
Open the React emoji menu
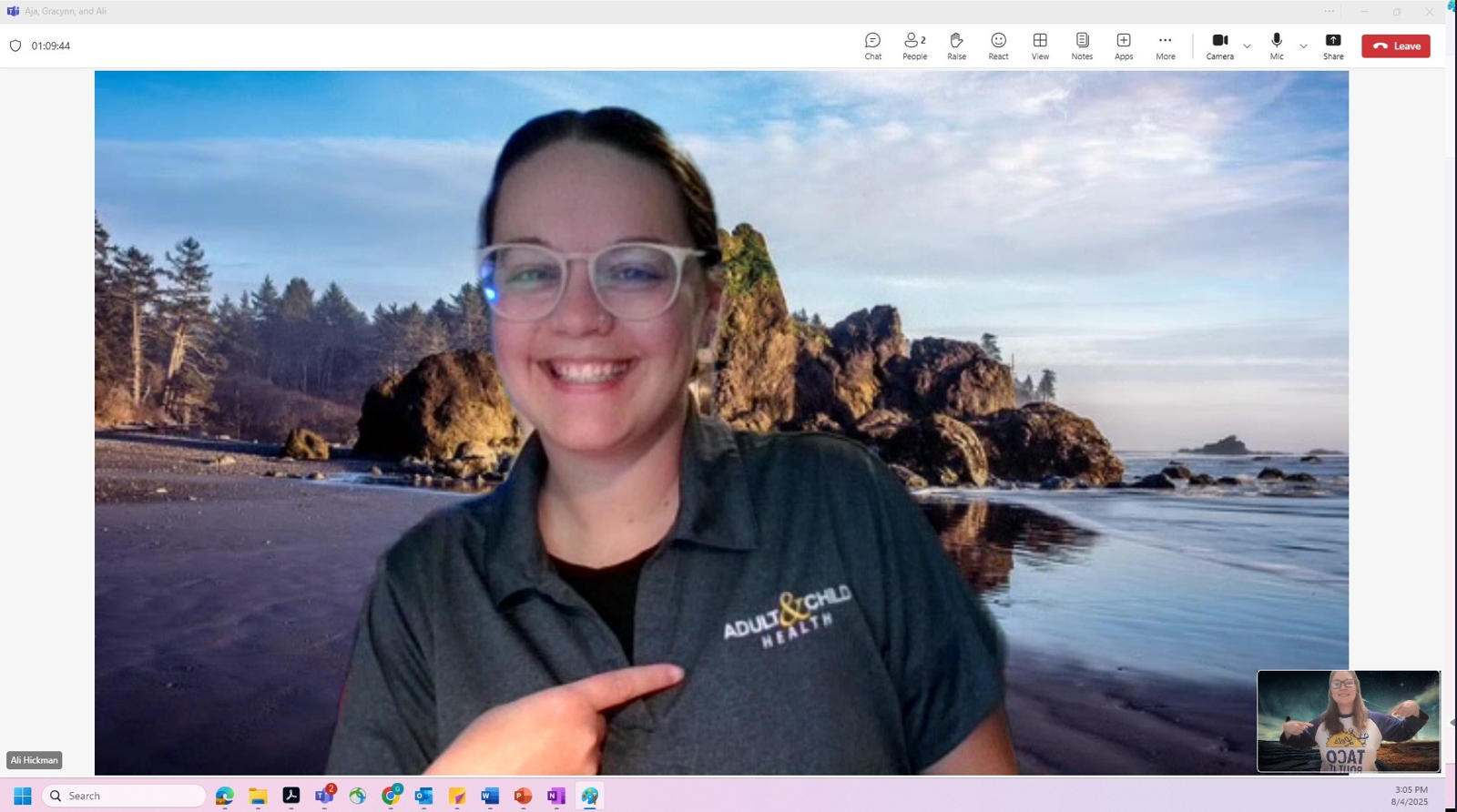click(x=998, y=46)
